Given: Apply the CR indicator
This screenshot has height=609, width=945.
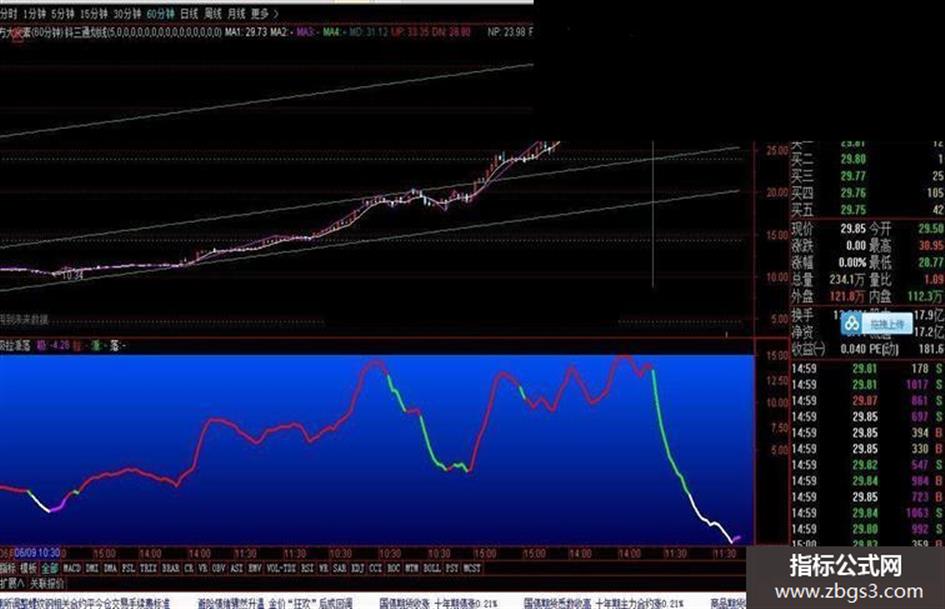Looking at the screenshot, I should [x=189, y=568].
